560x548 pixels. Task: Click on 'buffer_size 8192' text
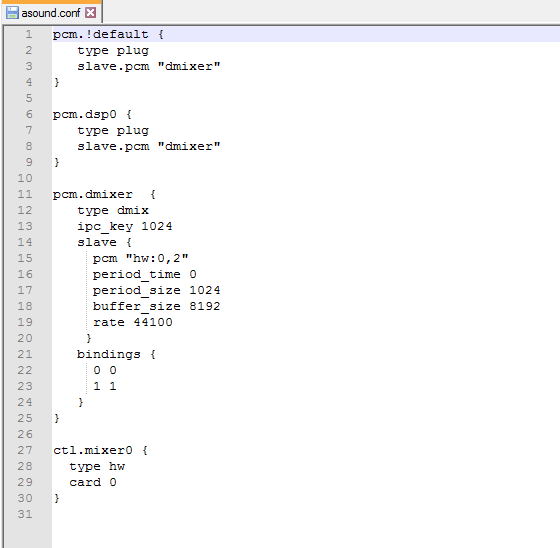(156, 307)
